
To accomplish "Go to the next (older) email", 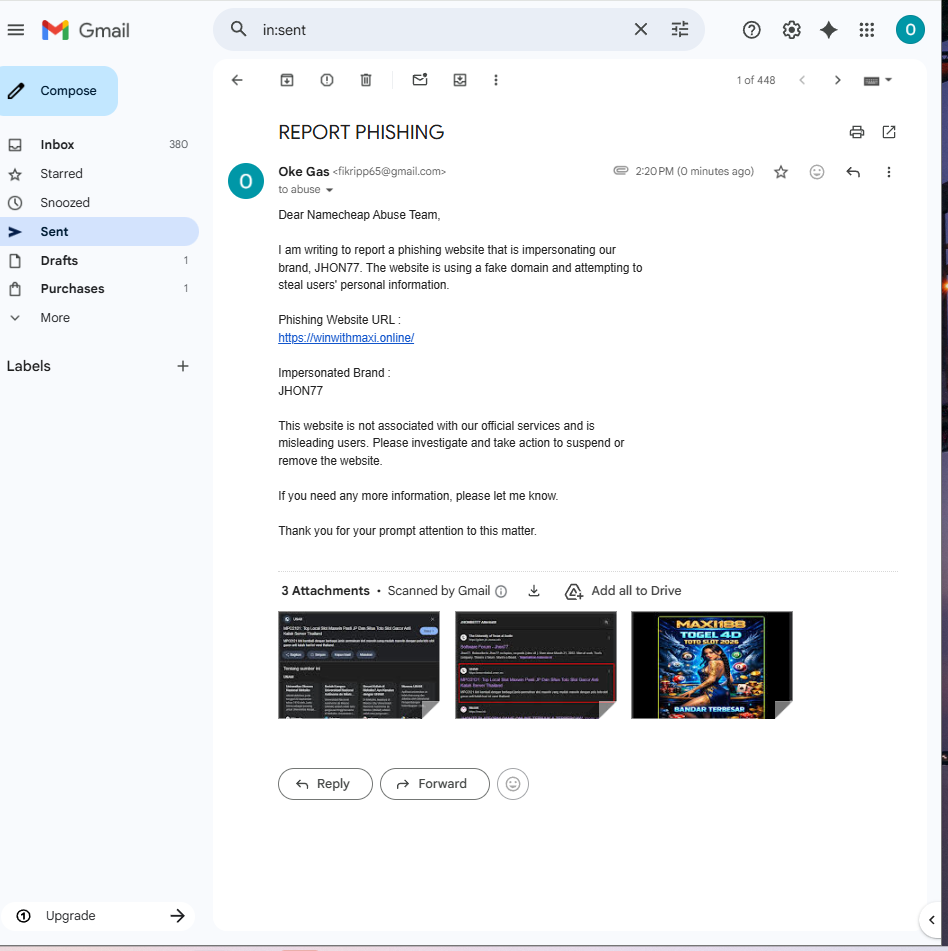I will coord(838,80).
